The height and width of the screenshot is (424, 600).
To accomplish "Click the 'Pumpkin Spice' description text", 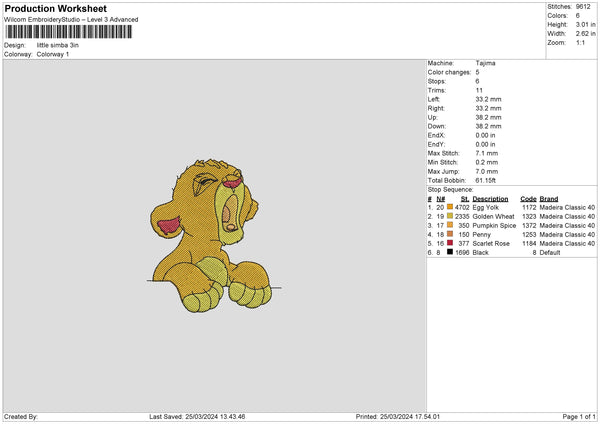I will coord(494,225).
